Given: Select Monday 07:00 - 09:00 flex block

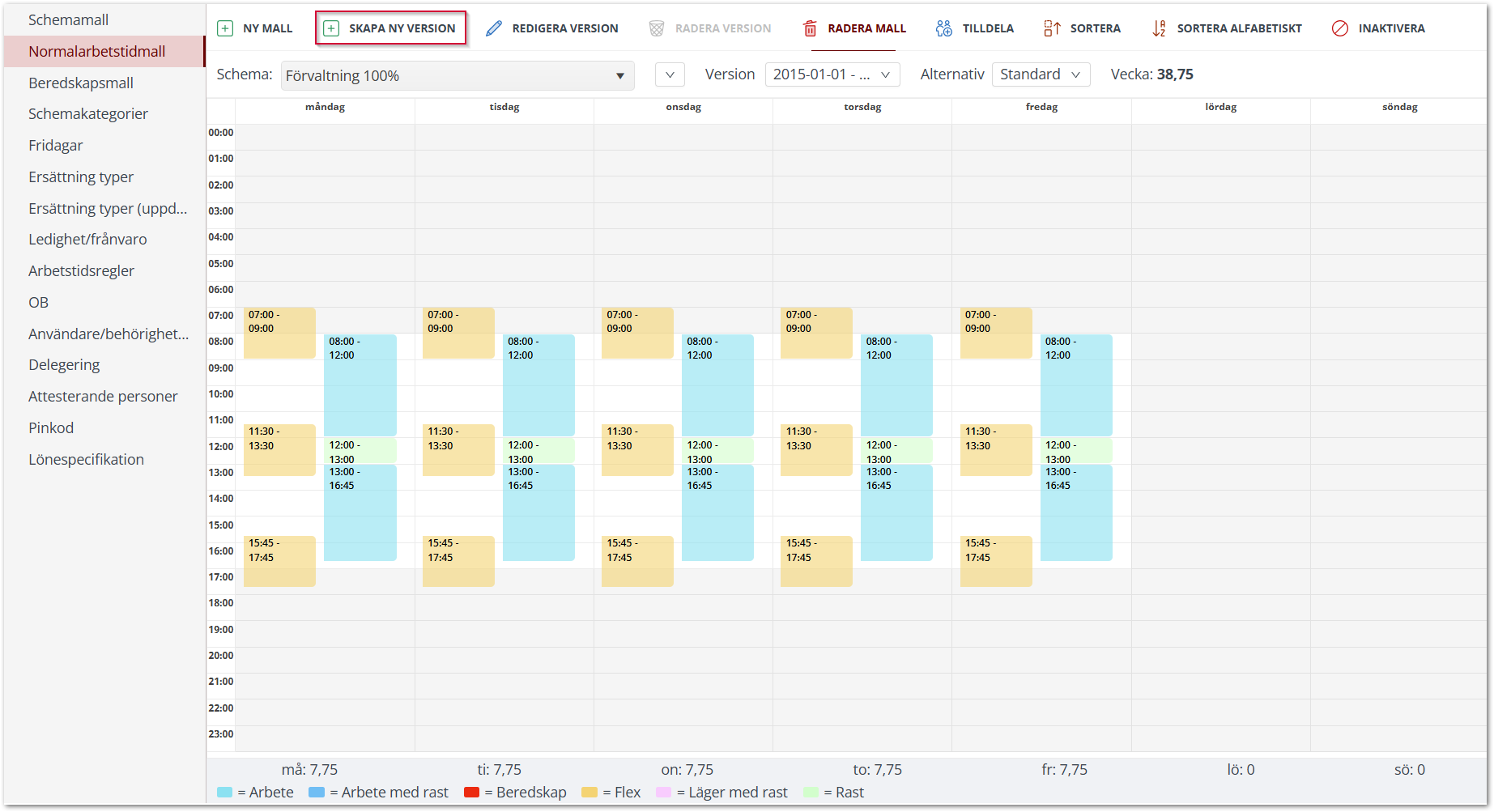Looking at the screenshot, I should 279,333.
